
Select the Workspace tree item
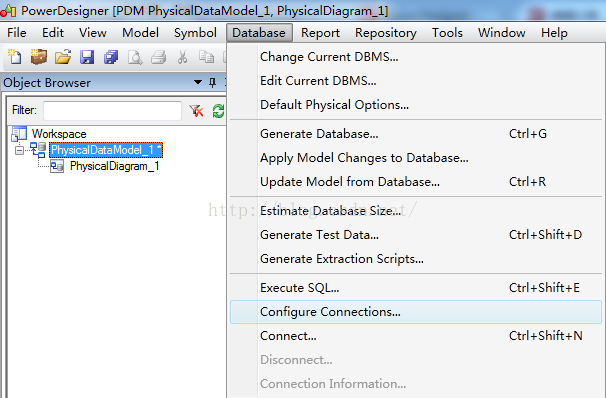pos(59,134)
